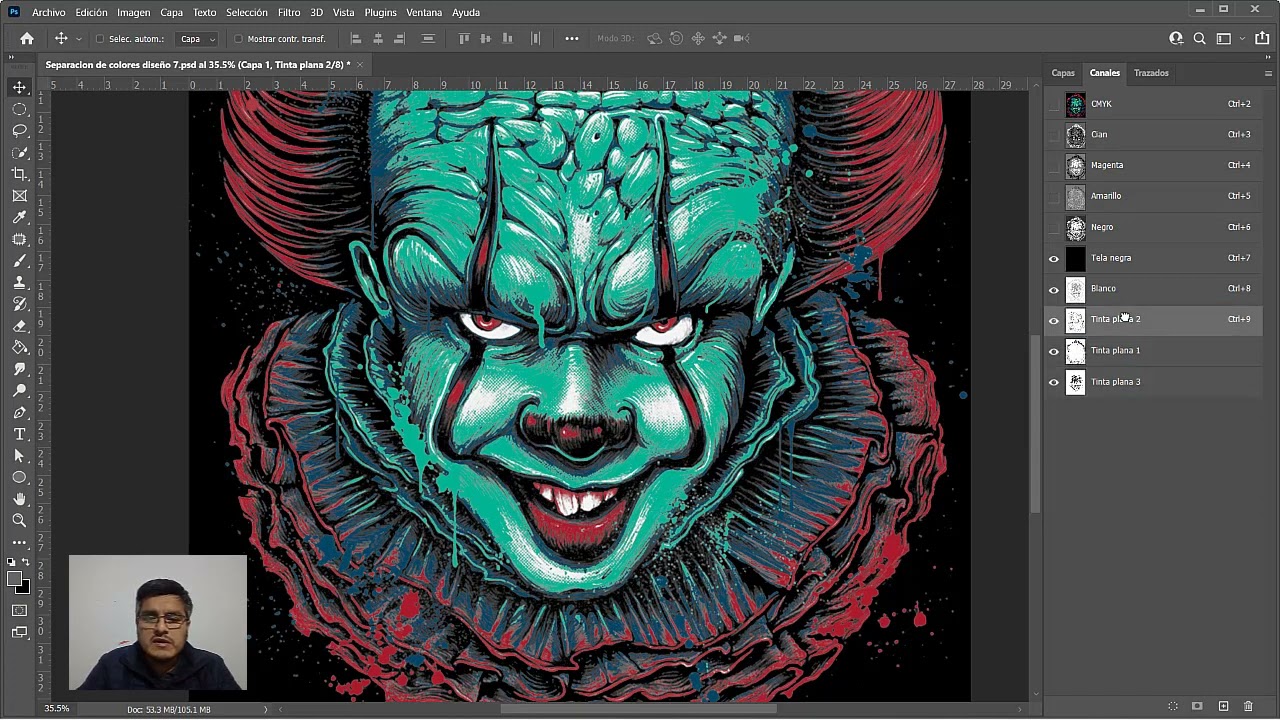Image resolution: width=1280 pixels, height=720 pixels.
Task: Open Move tool preset picker arrow
Action: click(79, 39)
